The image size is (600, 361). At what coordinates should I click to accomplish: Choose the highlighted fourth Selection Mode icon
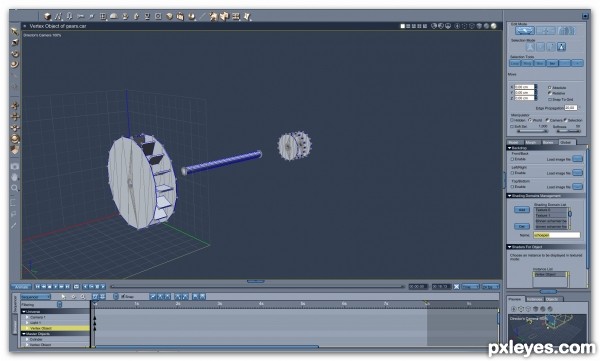click(x=561, y=47)
